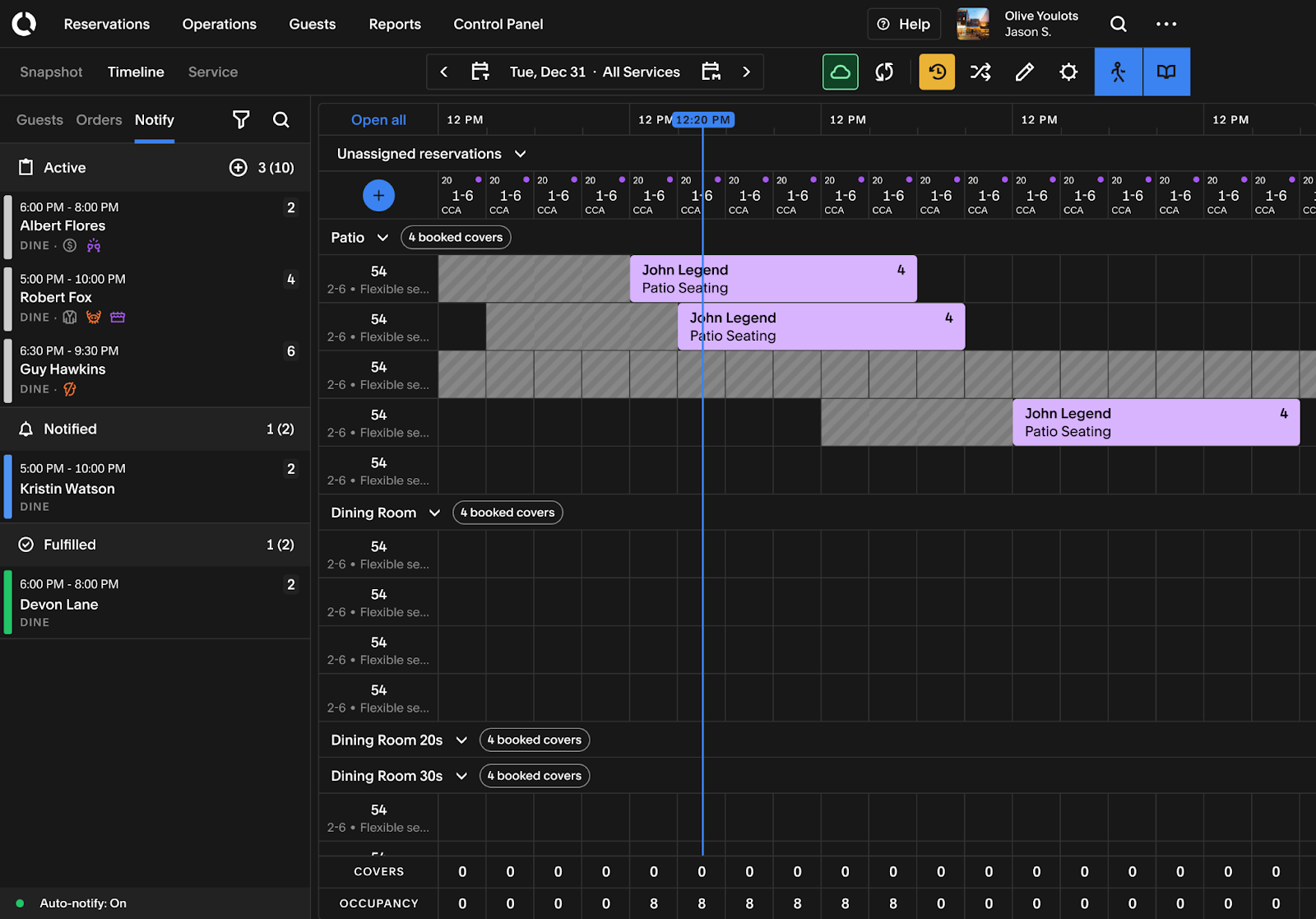This screenshot has height=919, width=1316.
Task: Open search in the notify panel
Action: [281, 120]
